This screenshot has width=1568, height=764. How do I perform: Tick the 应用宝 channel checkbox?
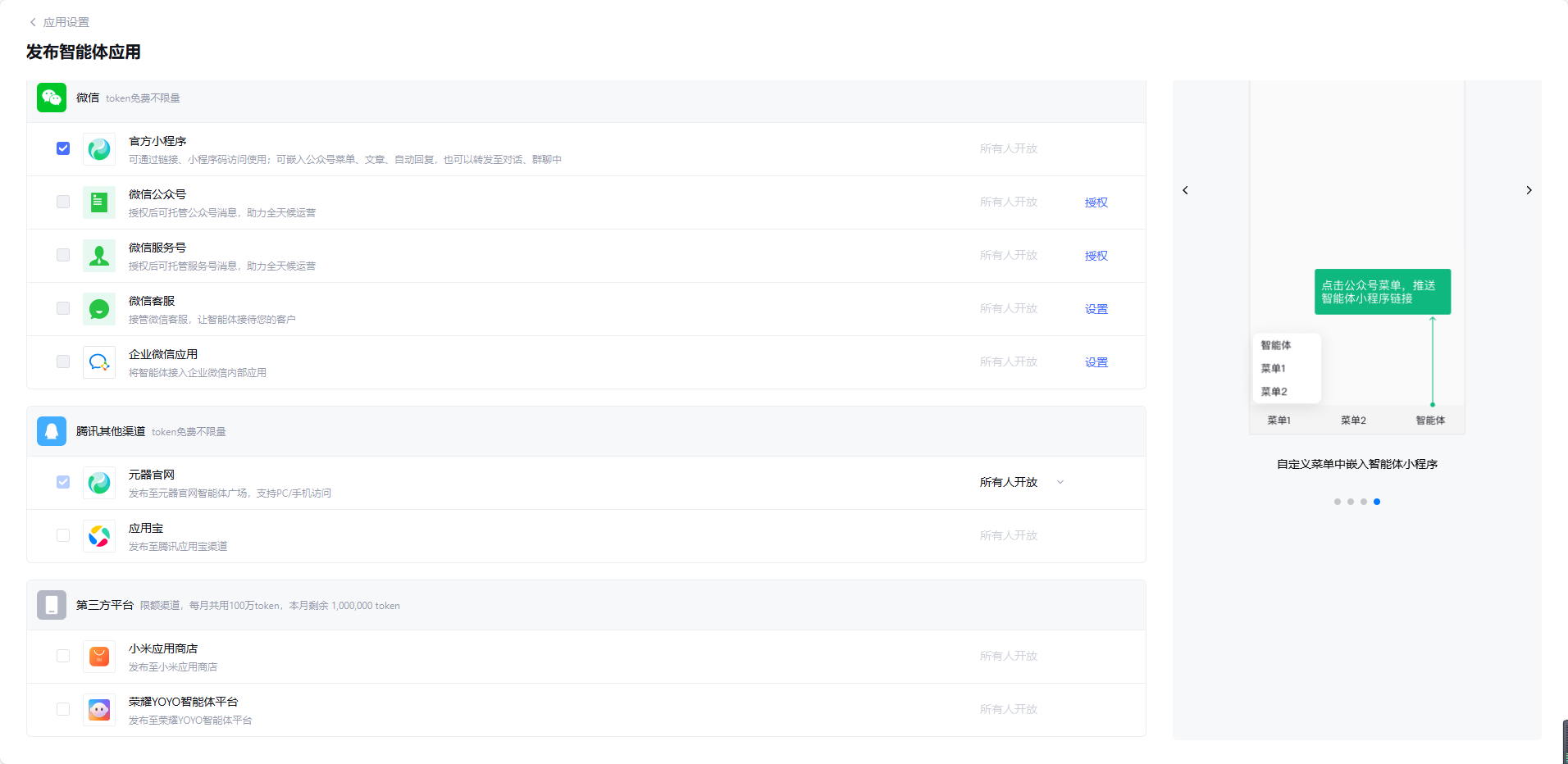tap(63, 535)
